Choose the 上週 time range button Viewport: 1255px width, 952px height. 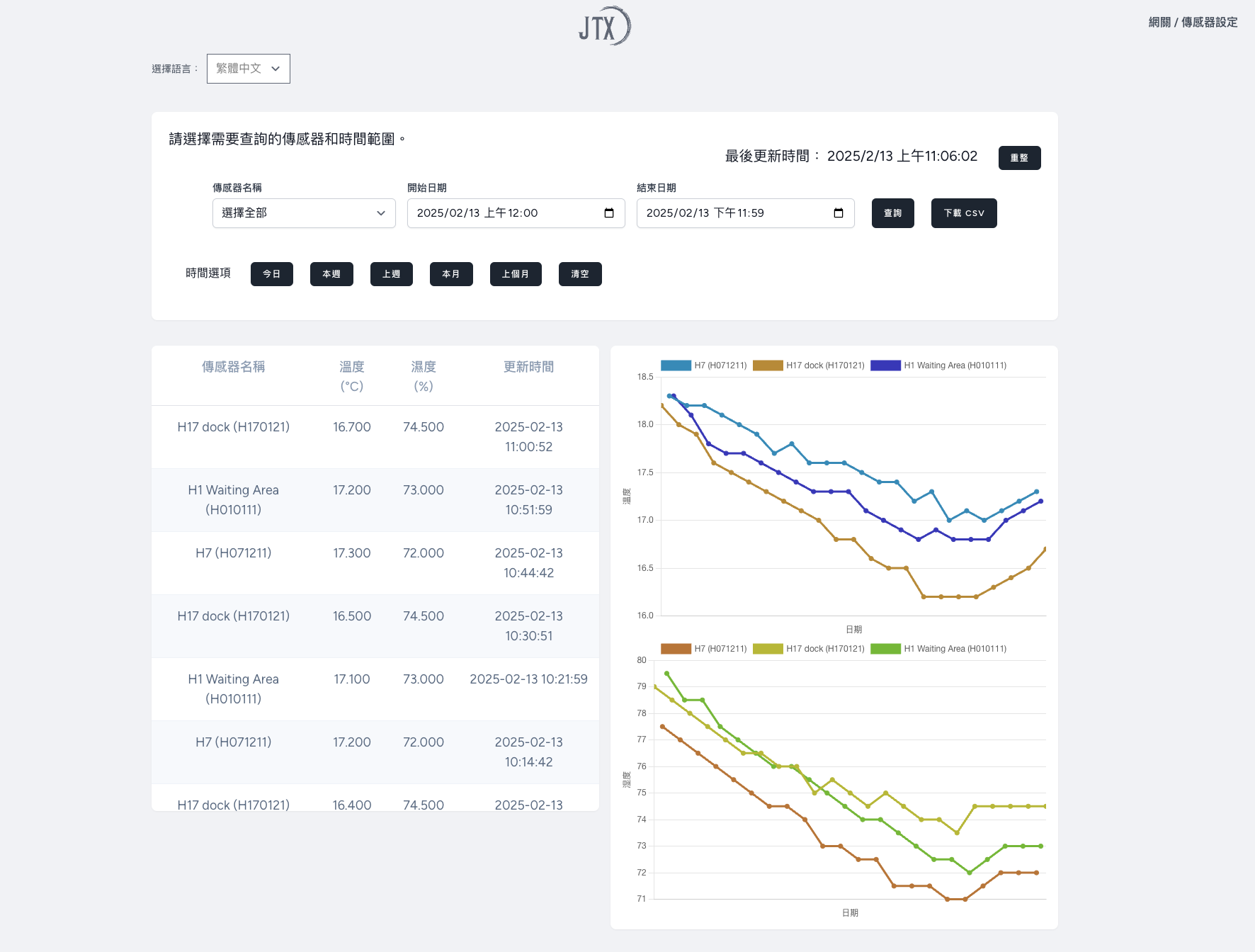[x=391, y=274]
